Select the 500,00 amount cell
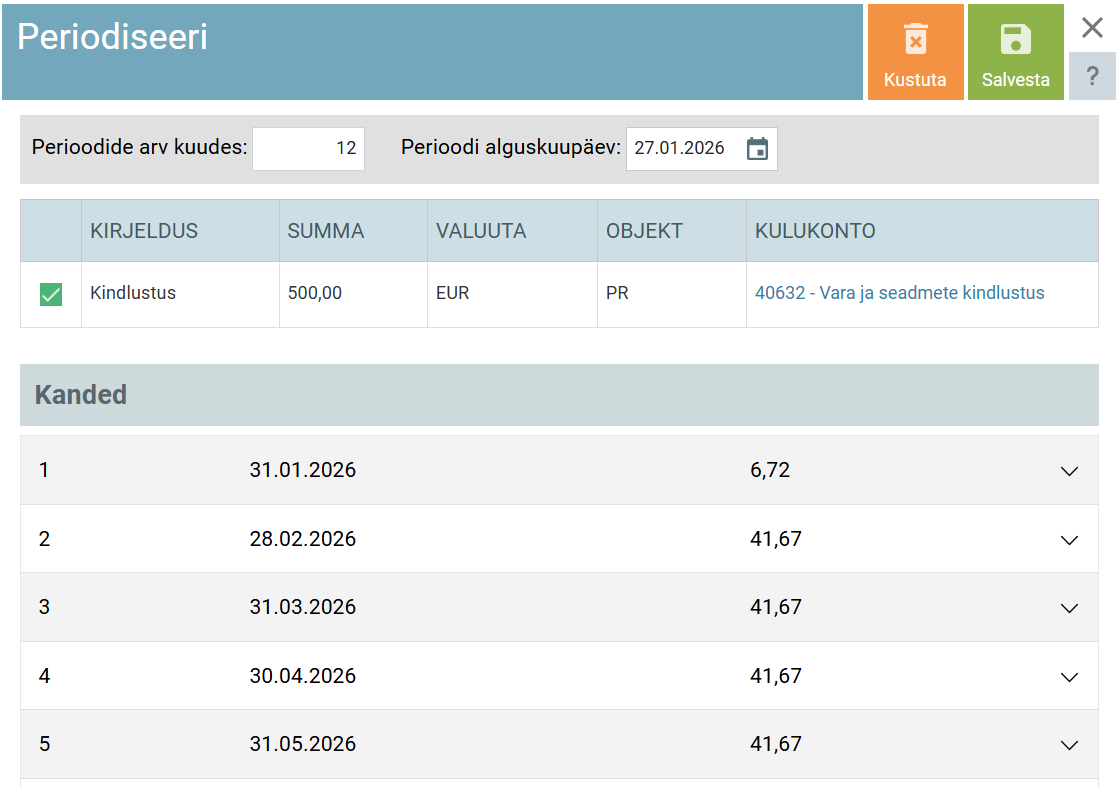 353,294
